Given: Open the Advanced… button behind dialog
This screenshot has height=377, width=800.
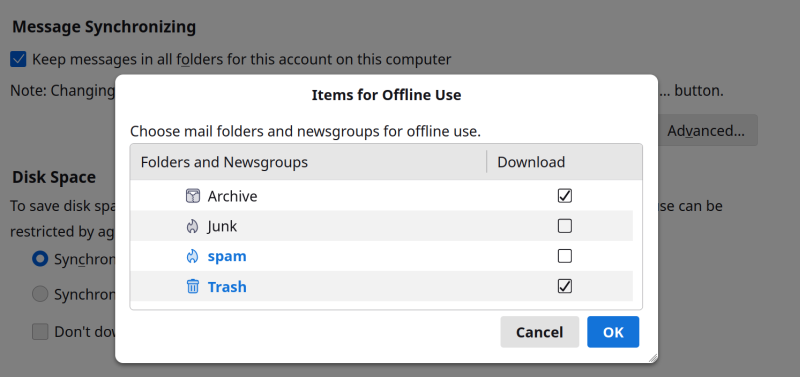Looking at the screenshot, I should 707,131.
